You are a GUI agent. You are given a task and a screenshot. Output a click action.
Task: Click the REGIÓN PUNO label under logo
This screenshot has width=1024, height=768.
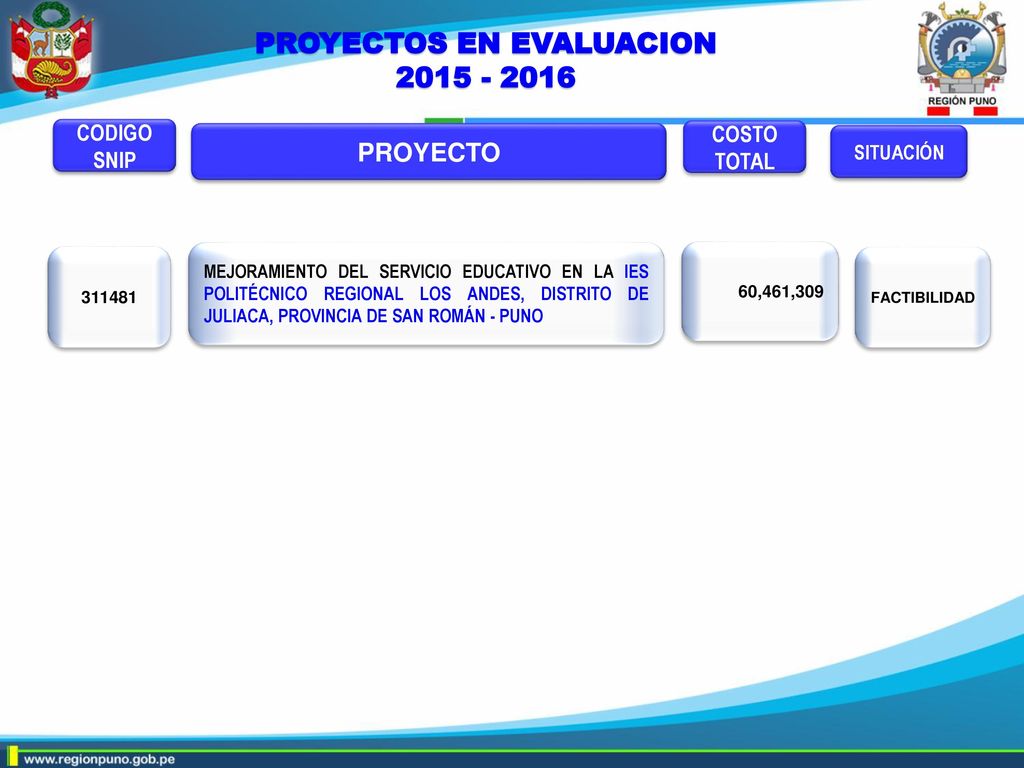point(962,101)
